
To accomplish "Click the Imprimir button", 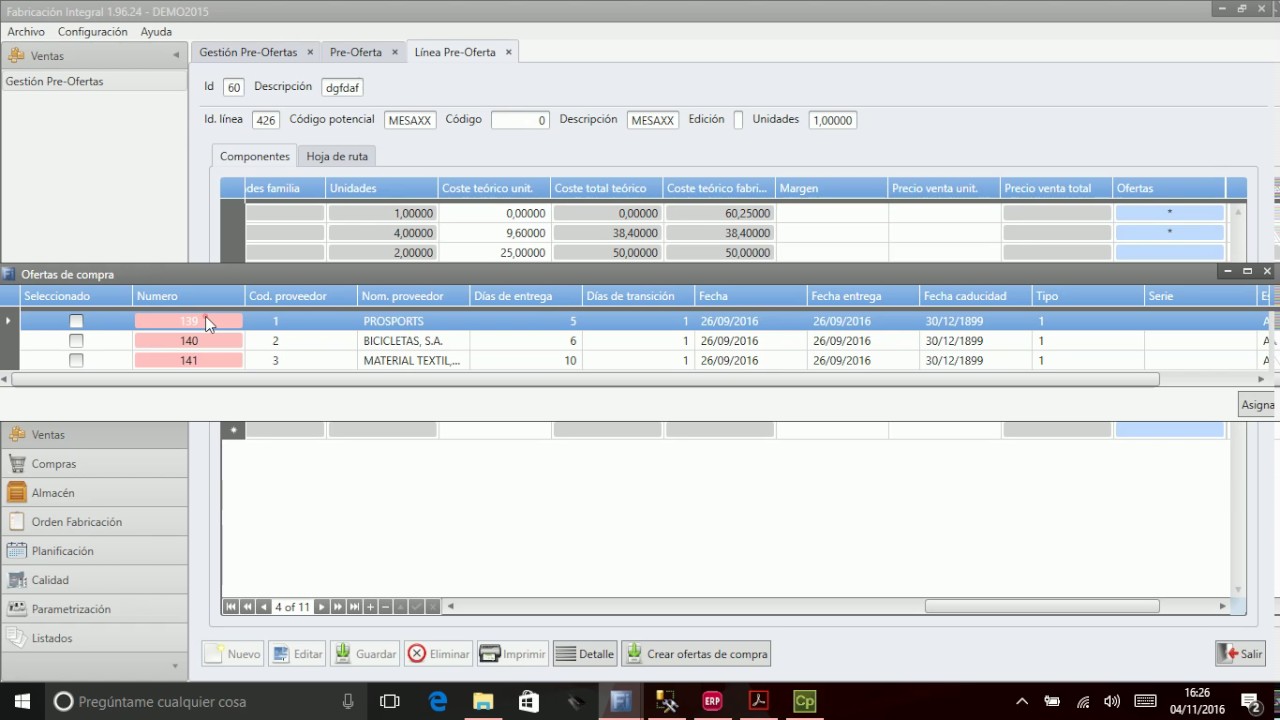I will tap(512, 654).
